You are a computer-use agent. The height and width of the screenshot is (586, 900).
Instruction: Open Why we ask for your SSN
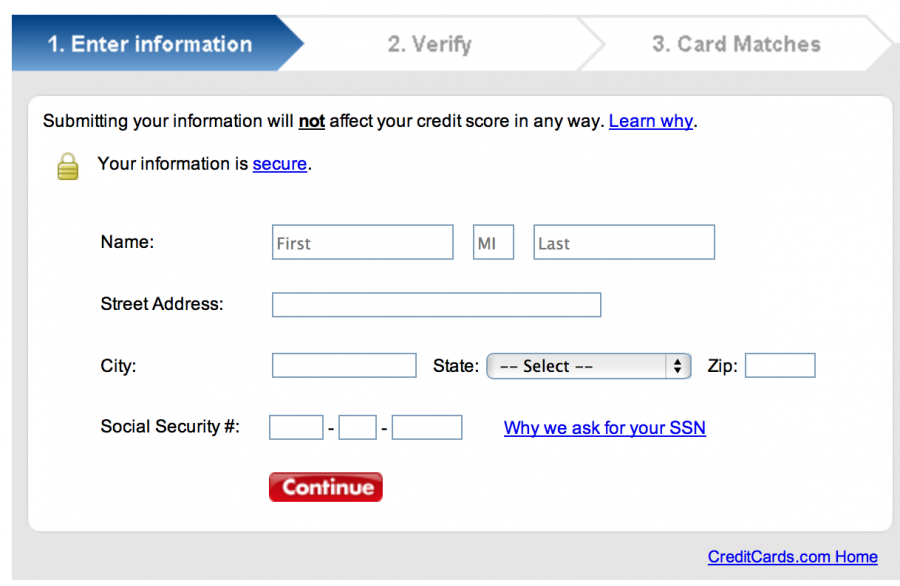click(x=604, y=428)
